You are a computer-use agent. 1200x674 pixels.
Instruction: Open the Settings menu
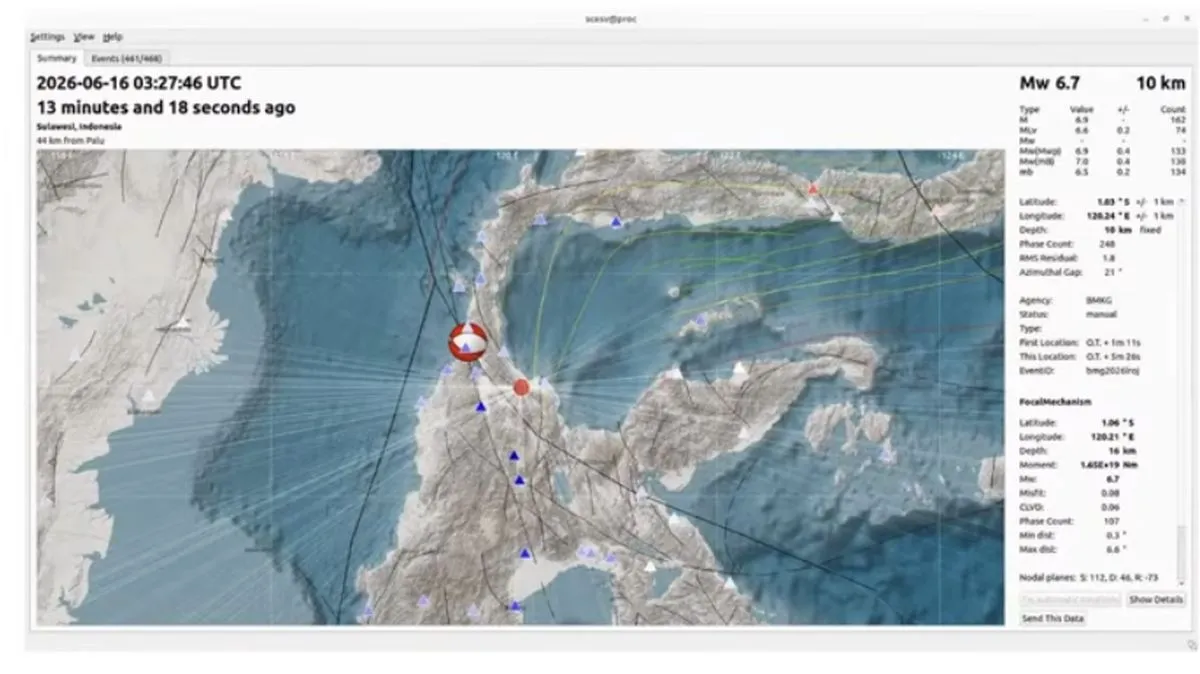(47, 36)
